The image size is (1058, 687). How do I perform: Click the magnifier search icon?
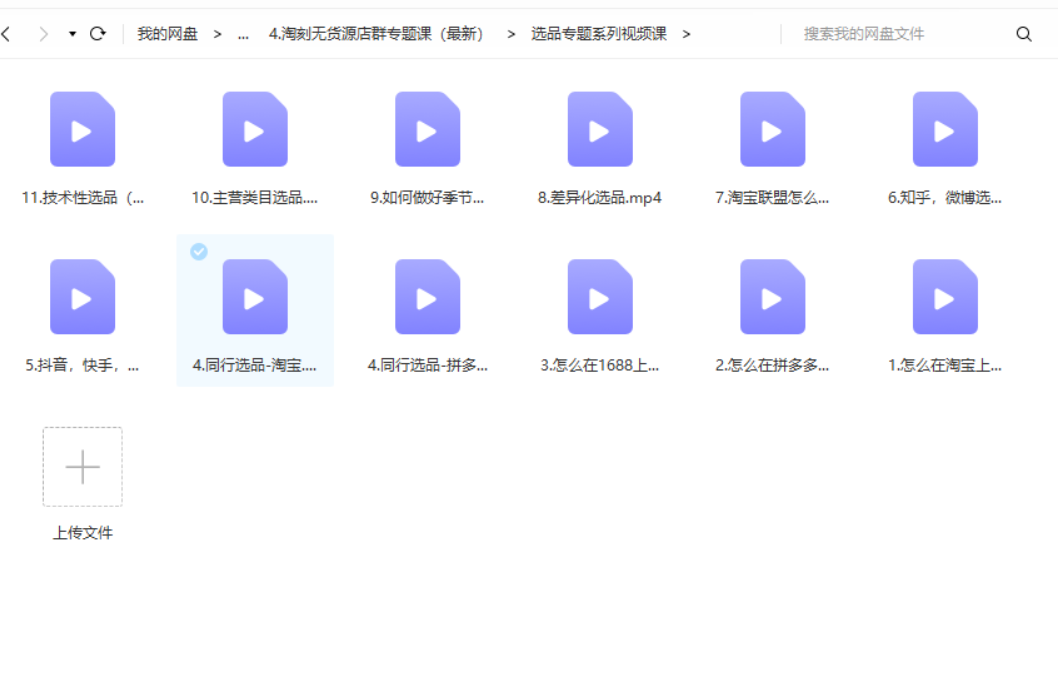click(x=1024, y=34)
